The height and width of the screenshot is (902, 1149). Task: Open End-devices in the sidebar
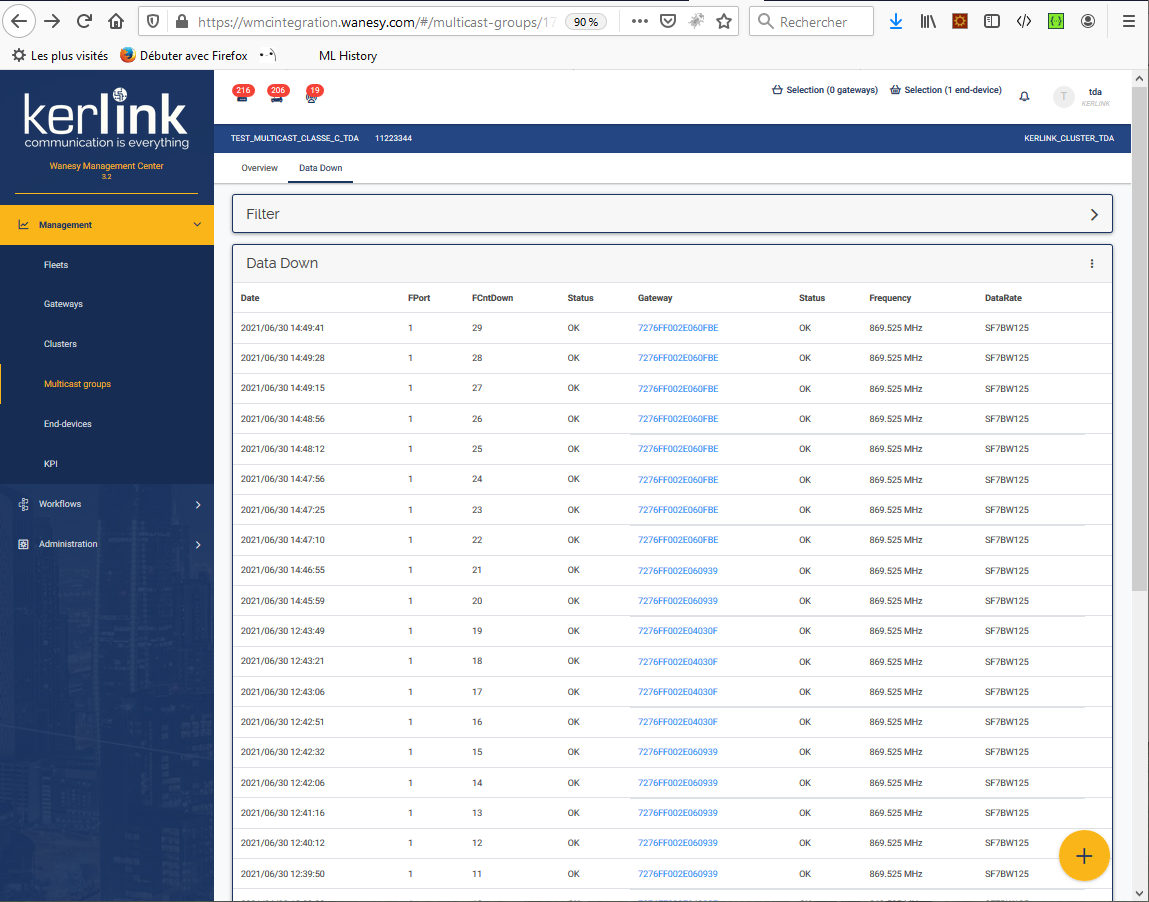[x=68, y=424]
